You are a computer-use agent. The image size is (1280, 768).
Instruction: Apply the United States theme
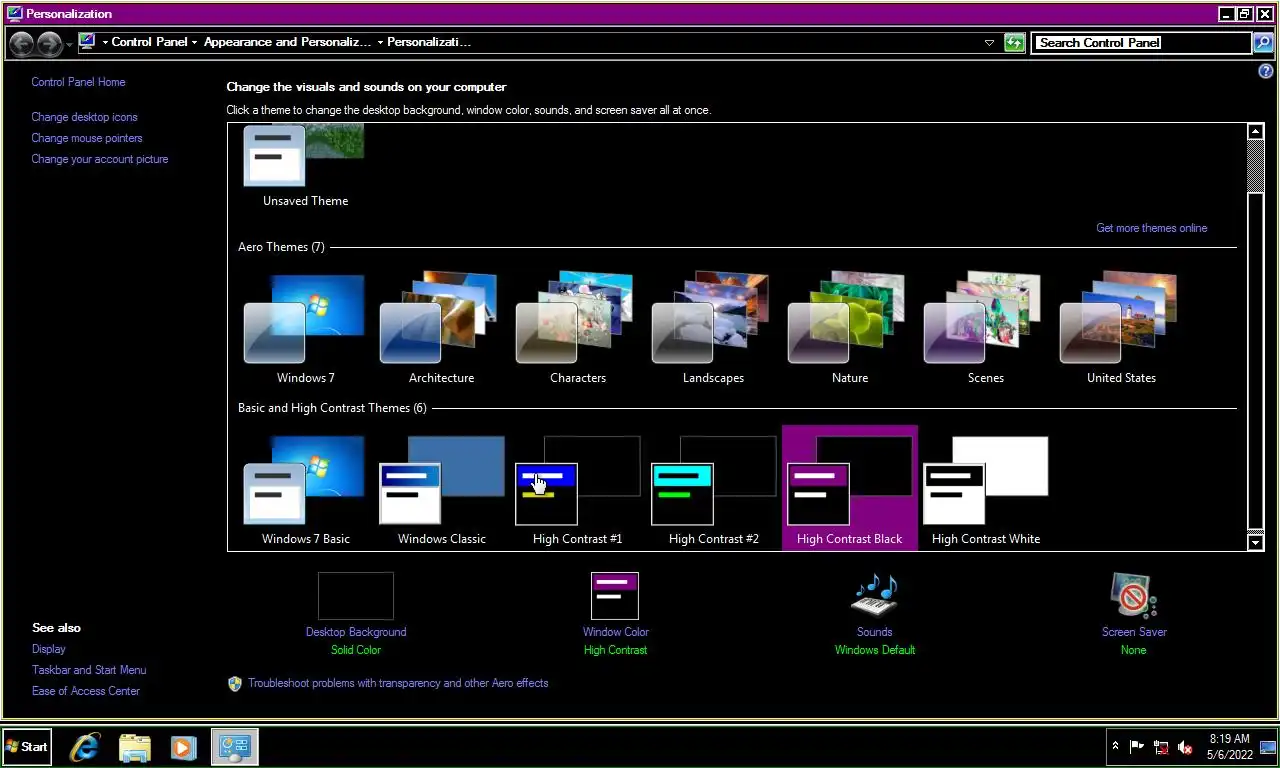(1121, 328)
